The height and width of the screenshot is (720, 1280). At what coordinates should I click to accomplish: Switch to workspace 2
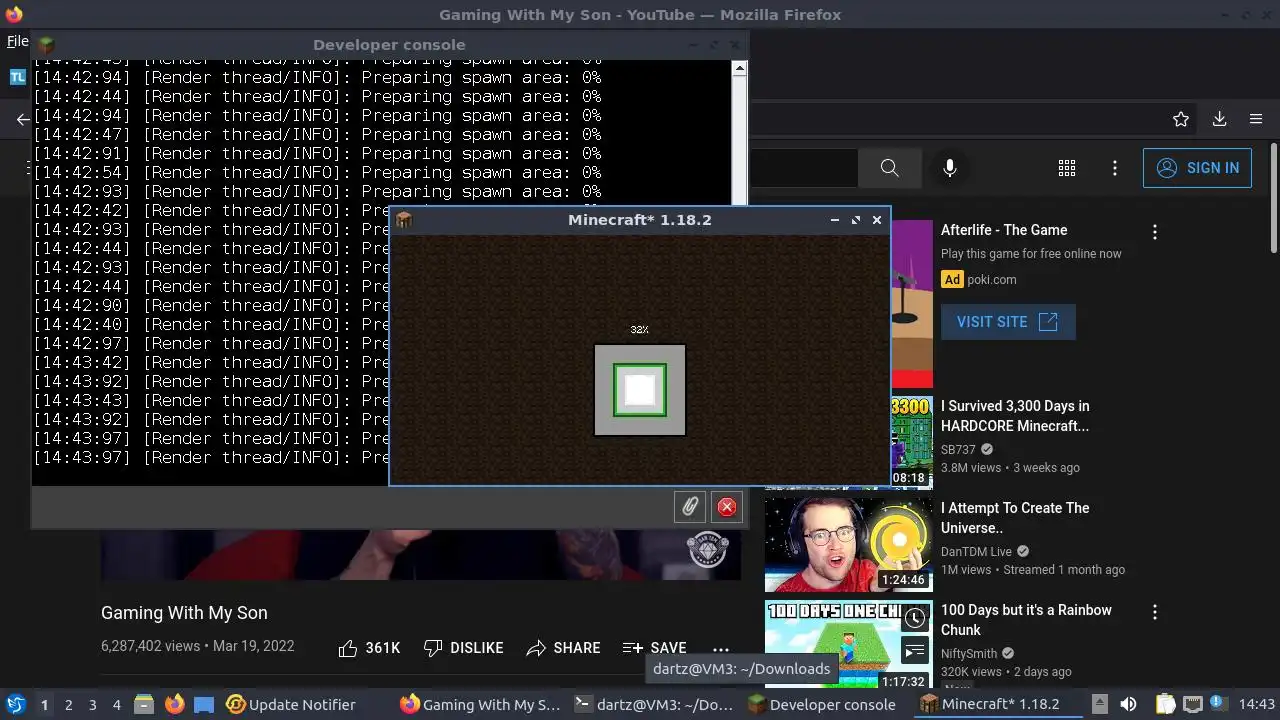[x=68, y=704]
